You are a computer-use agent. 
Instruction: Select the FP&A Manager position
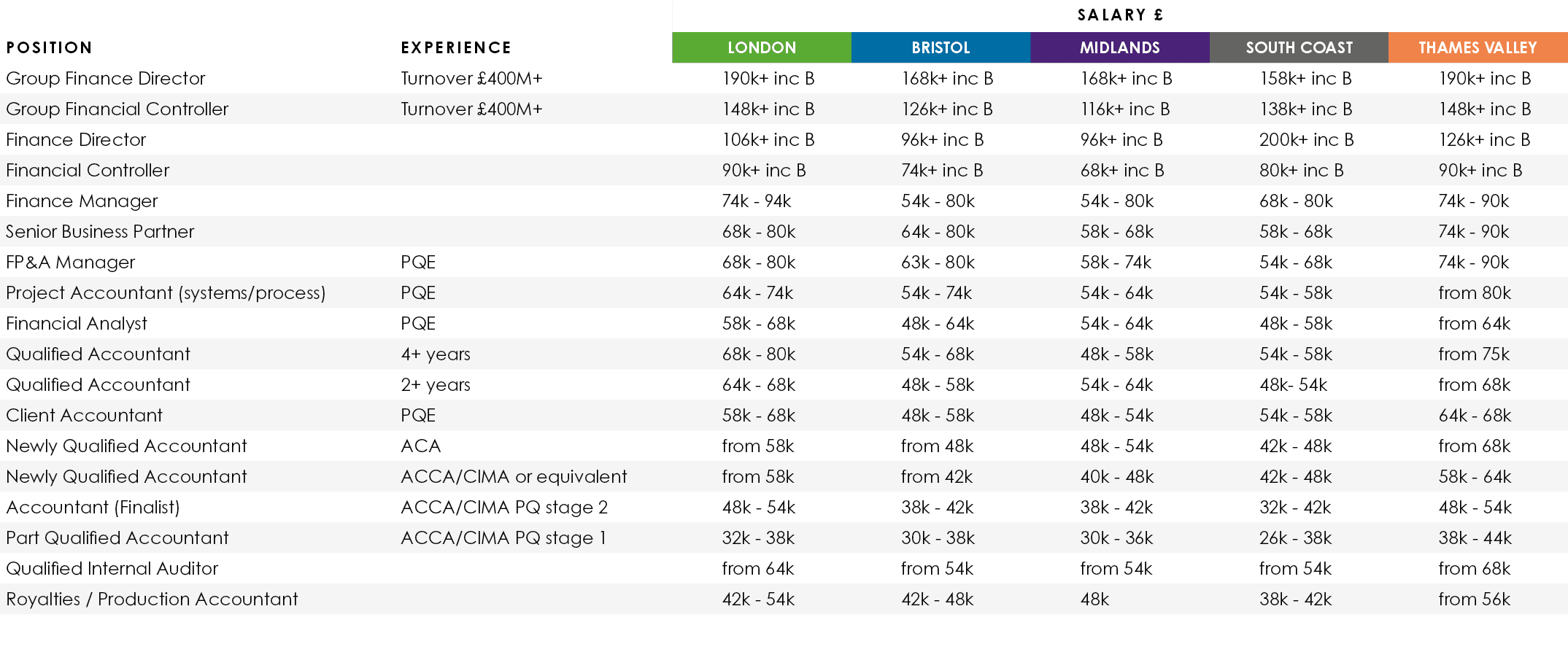pyautogui.click(x=71, y=263)
